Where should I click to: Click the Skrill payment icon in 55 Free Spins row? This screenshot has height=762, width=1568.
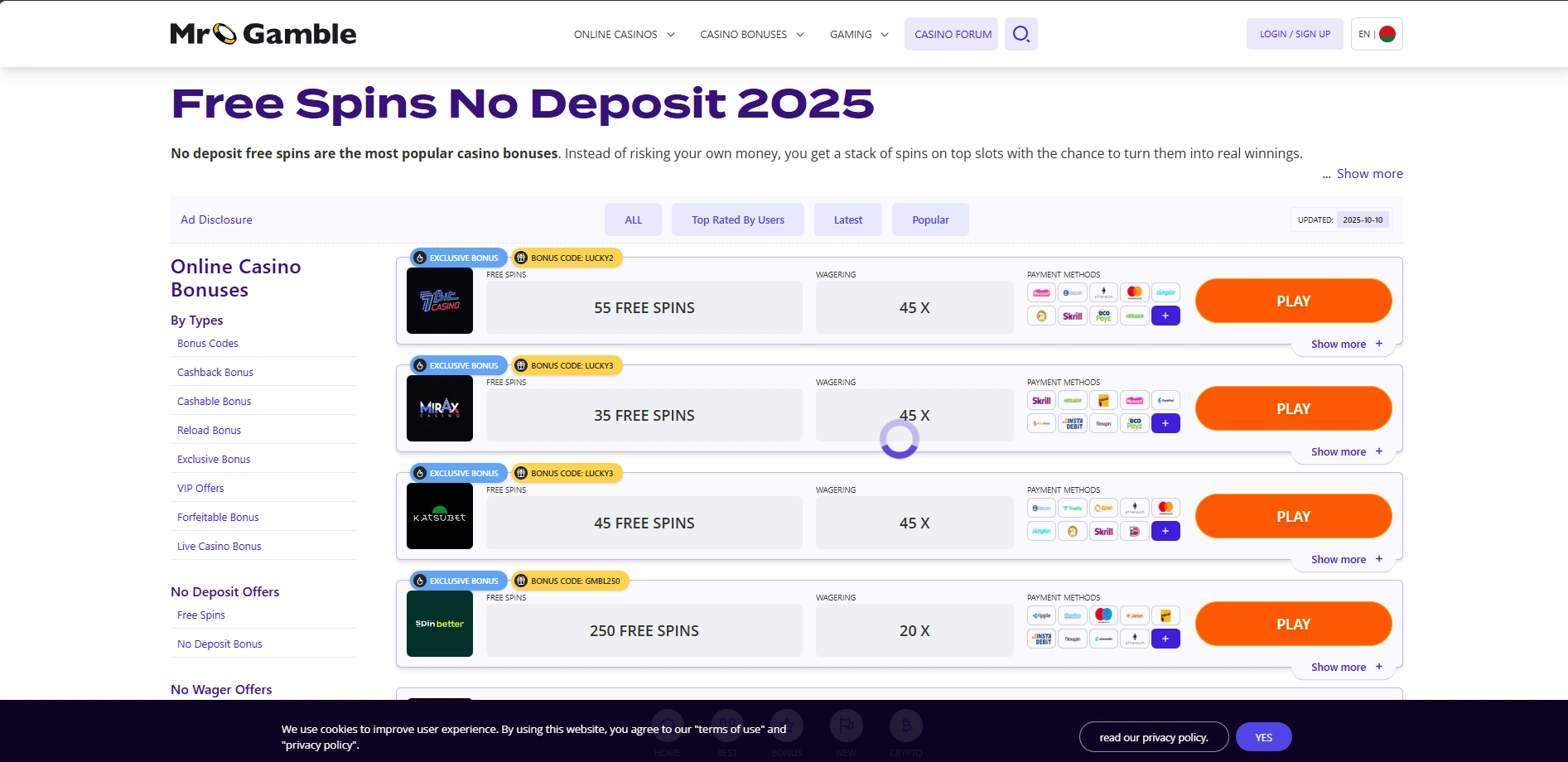1073,316
